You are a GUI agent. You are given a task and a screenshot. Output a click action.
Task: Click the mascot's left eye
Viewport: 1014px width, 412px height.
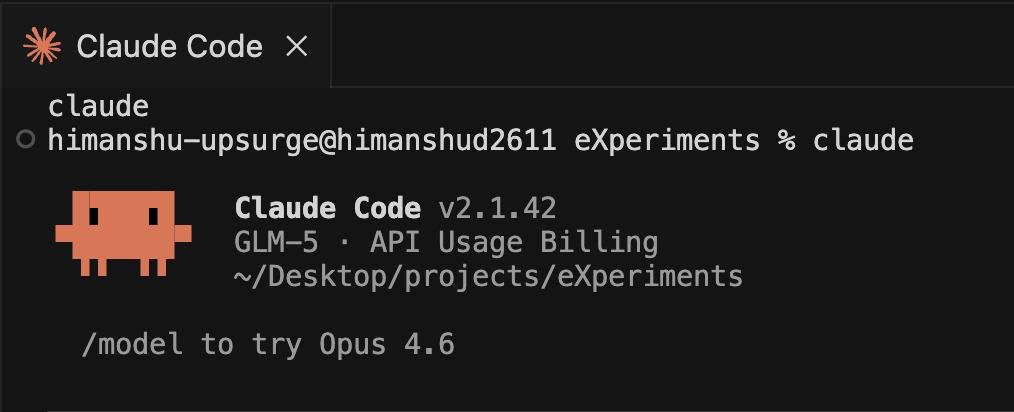95,214
